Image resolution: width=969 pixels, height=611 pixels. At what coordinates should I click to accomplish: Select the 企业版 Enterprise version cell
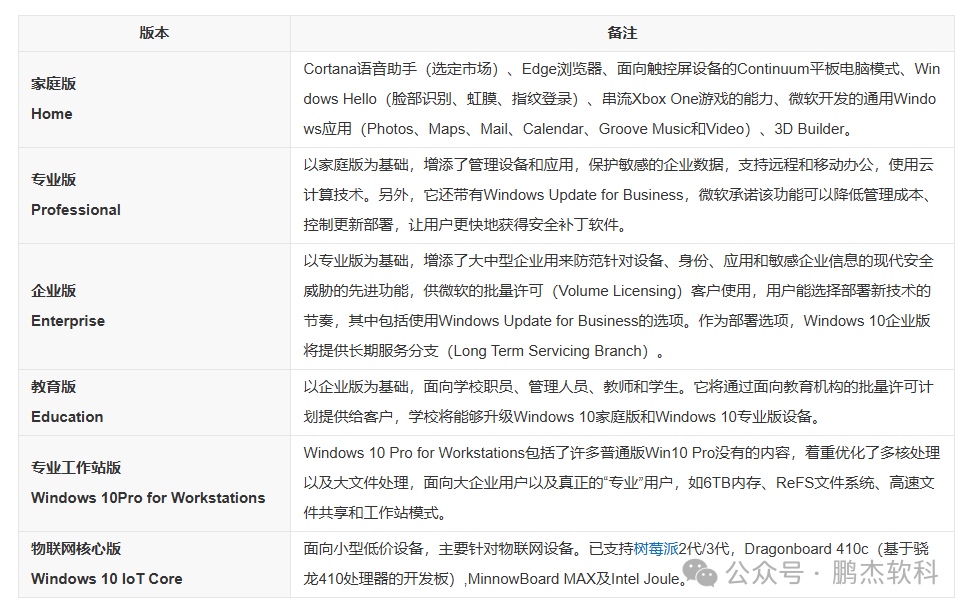point(154,306)
